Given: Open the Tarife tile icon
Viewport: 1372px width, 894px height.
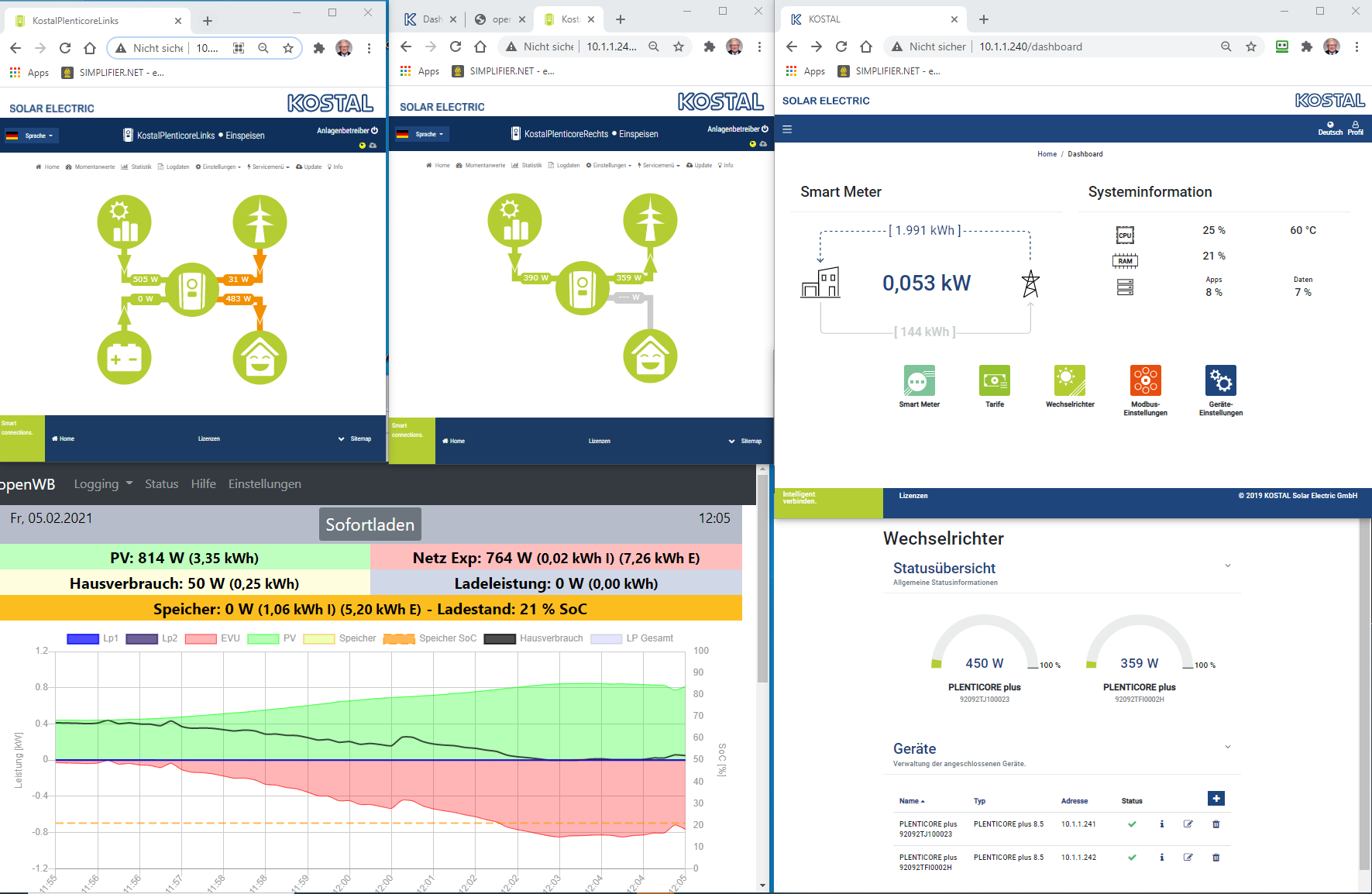Looking at the screenshot, I should point(994,380).
